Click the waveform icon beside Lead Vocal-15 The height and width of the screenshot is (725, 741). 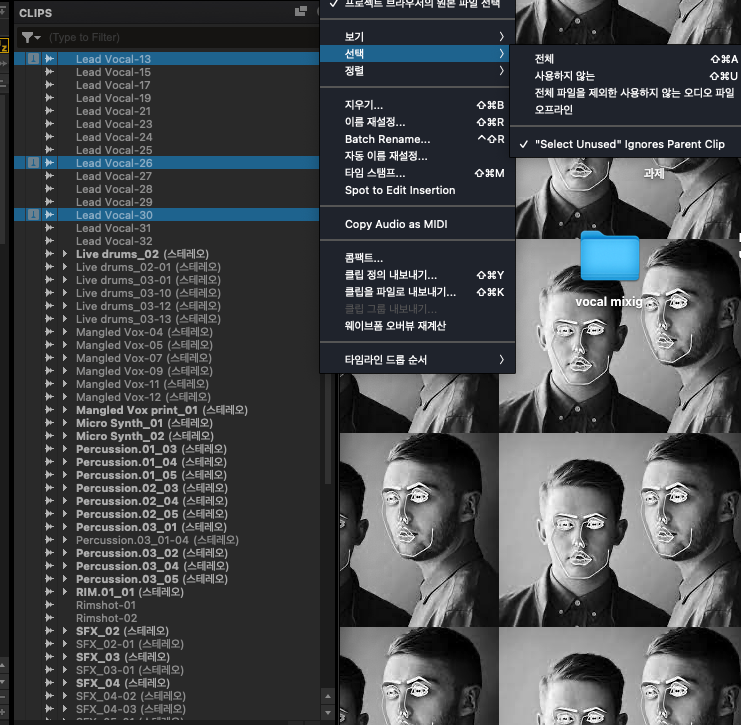tap(49, 72)
